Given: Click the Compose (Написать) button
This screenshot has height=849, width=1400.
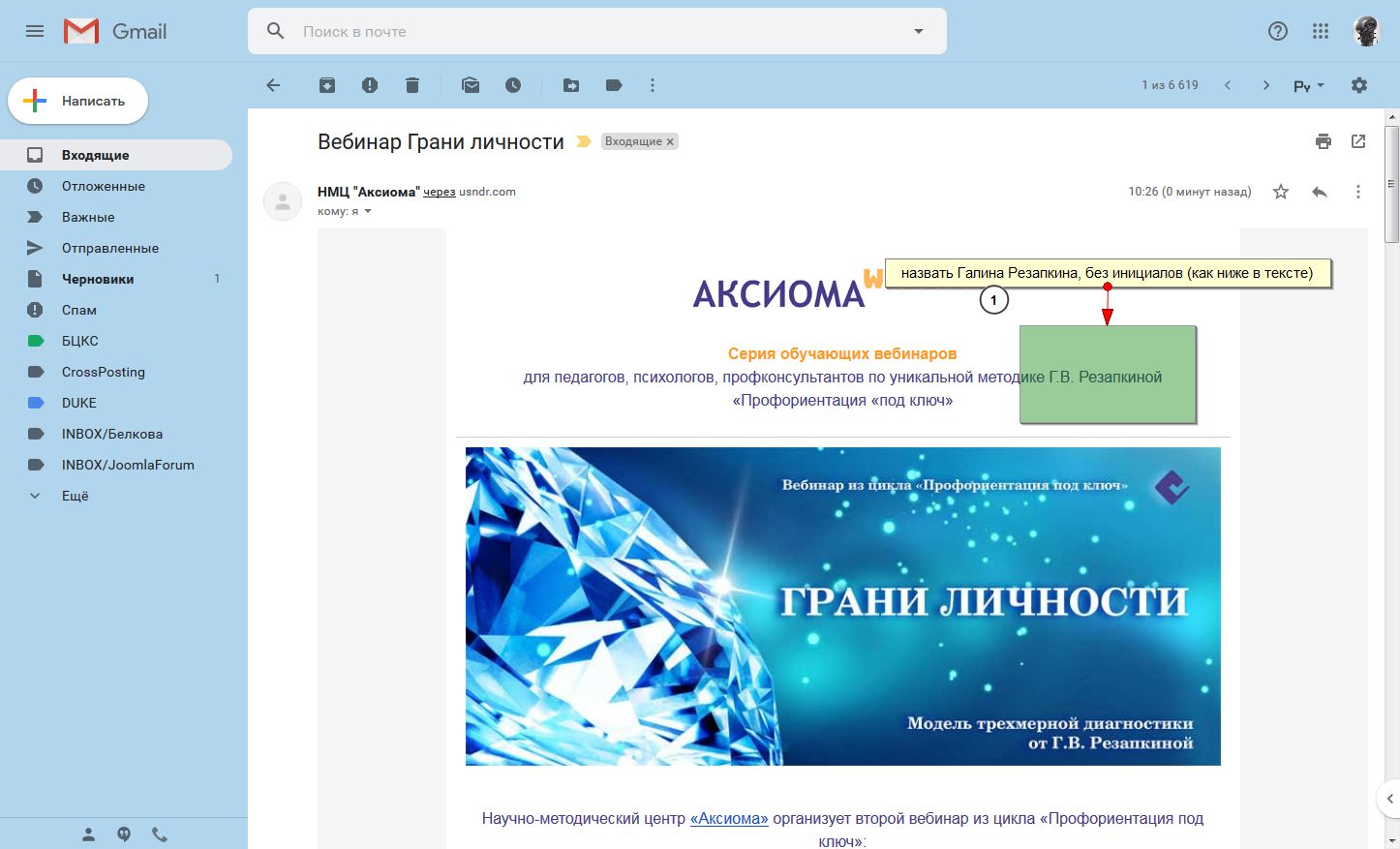Looking at the screenshot, I should [x=77, y=101].
